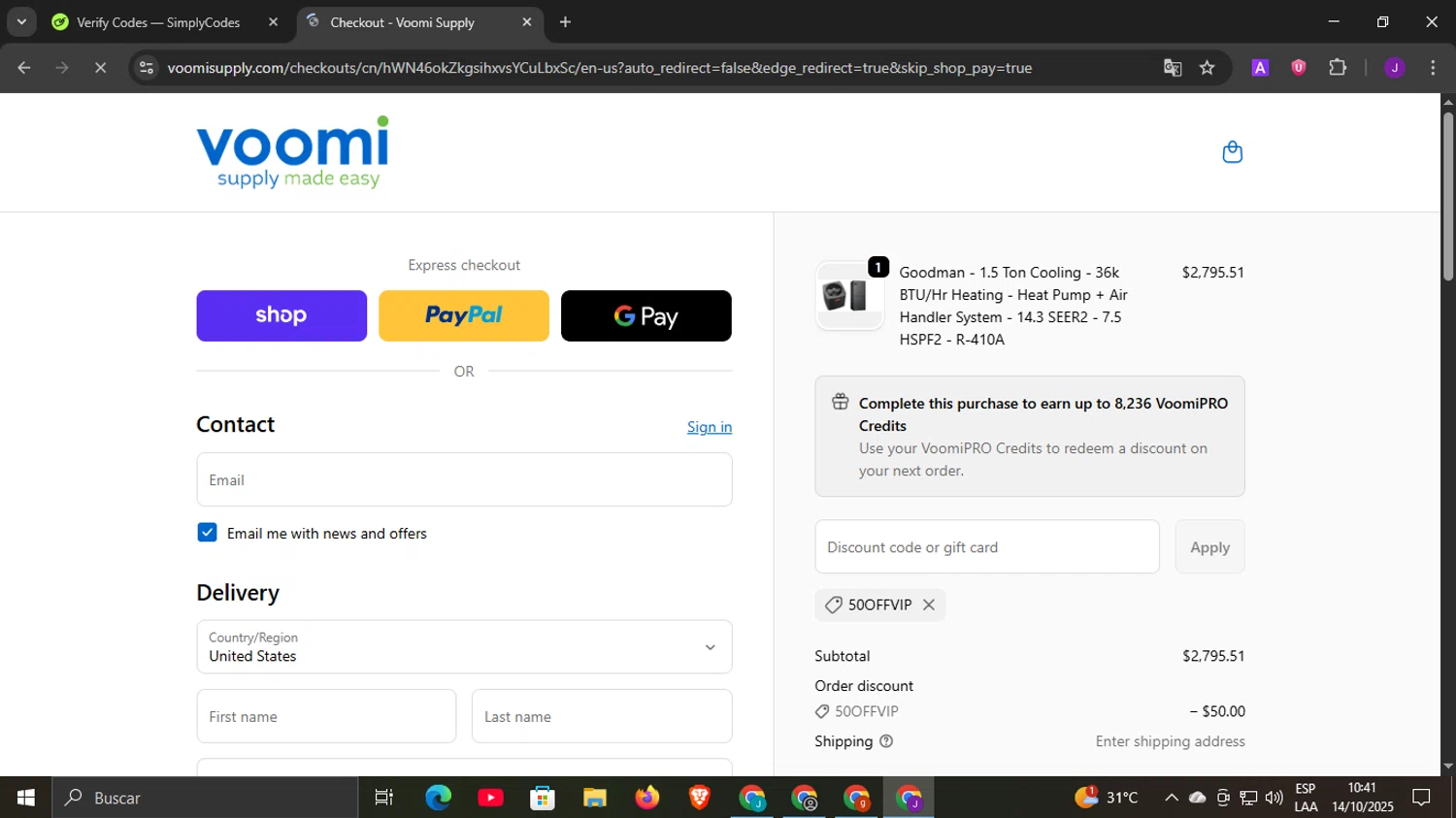Screen dimensions: 1456x818
Task: Open the translate page icon
Action: tap(1173, 68)
